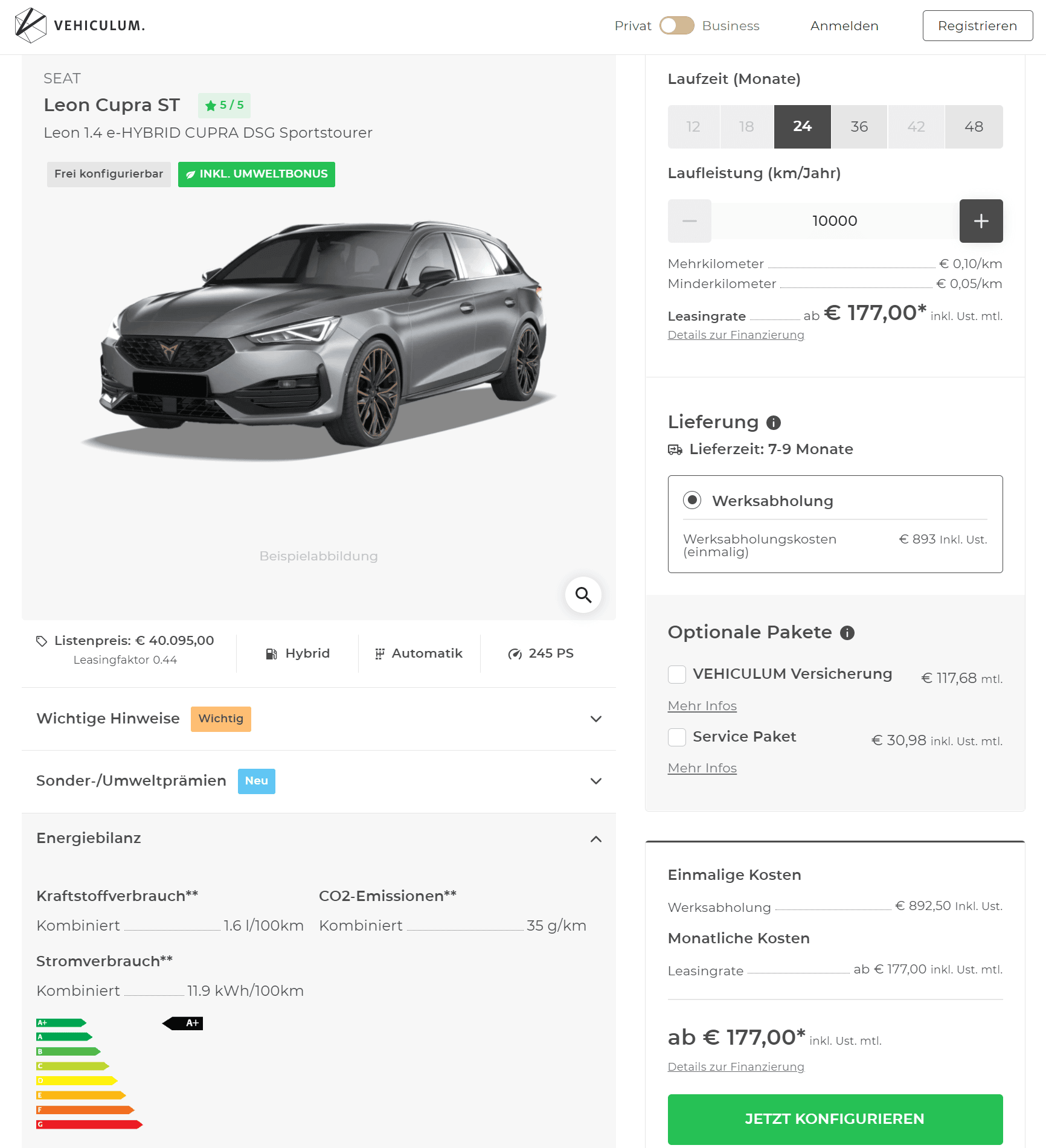Expand the Sonder-/Umweltprämien section
Image resolution: width=1046 pixels, height=1148 pixels.
[319, 781]
